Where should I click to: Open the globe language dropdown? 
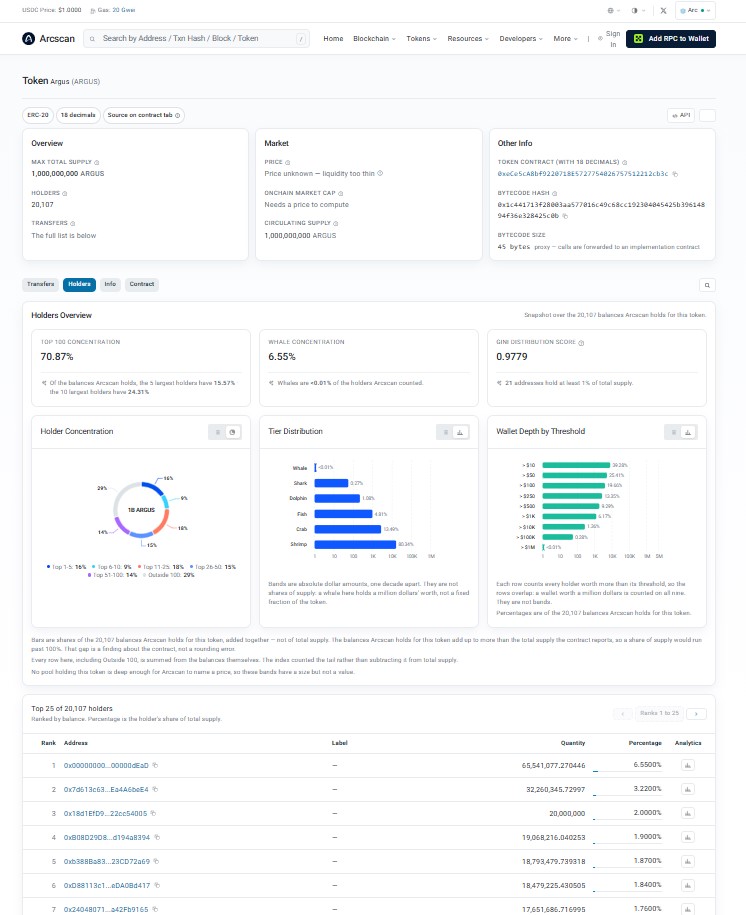coord(613,11)
